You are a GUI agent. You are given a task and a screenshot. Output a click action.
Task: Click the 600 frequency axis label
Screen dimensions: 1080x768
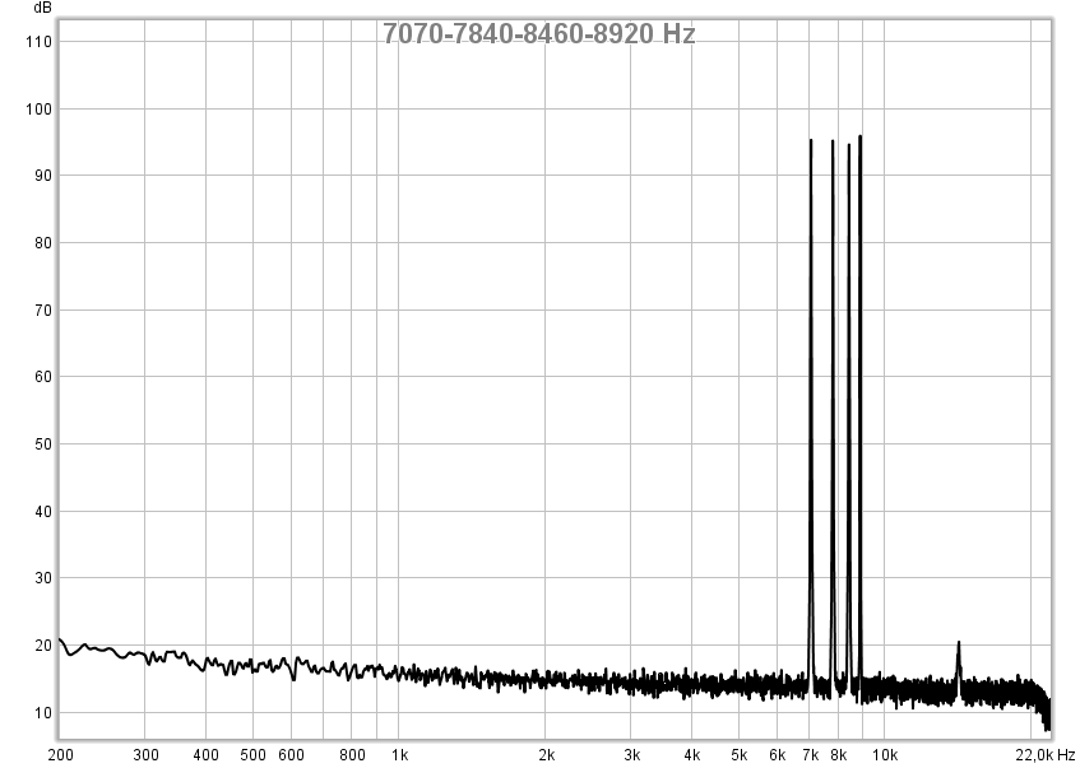click(291, 754)
